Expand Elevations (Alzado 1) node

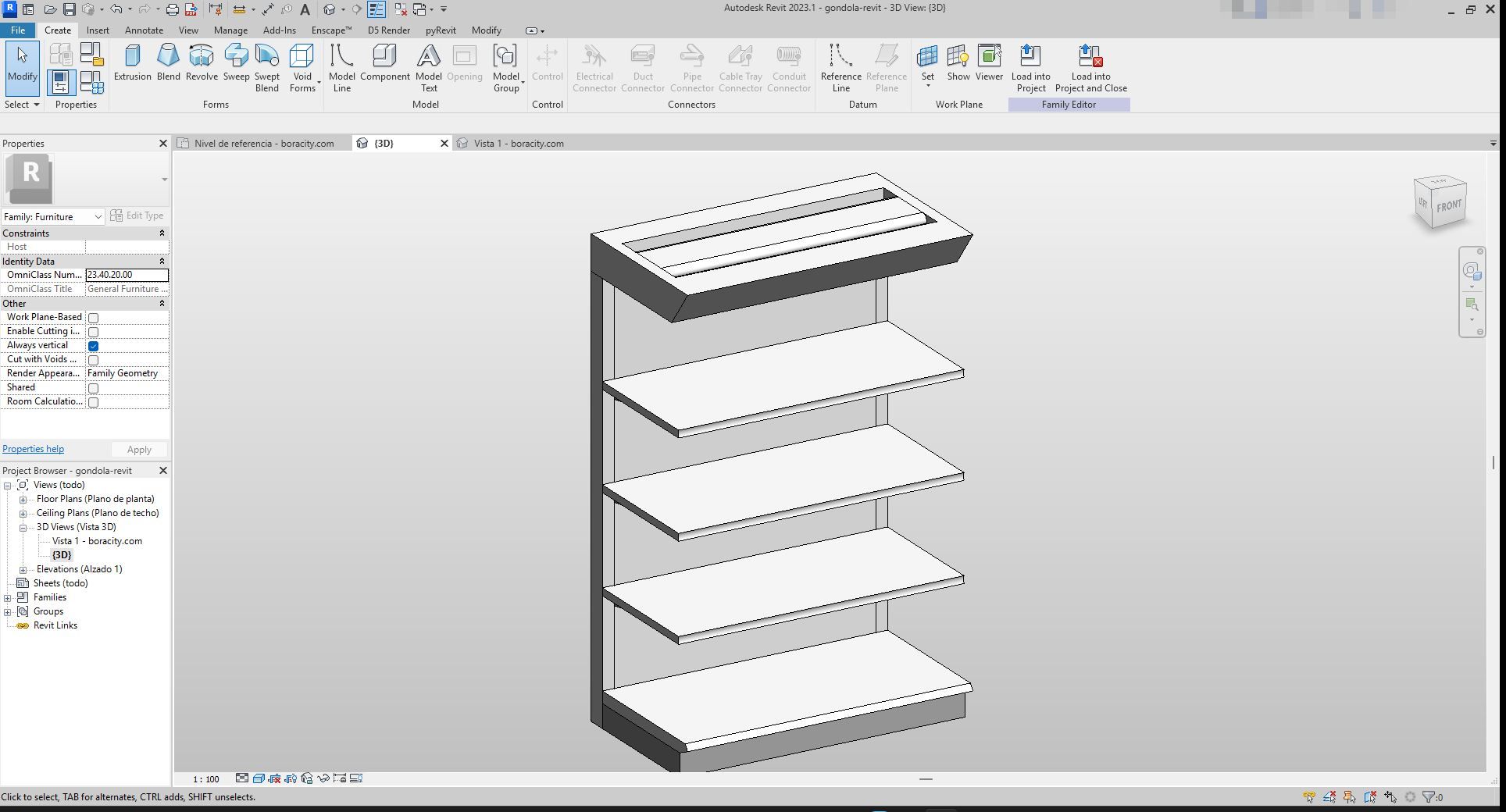click(23, 570)
